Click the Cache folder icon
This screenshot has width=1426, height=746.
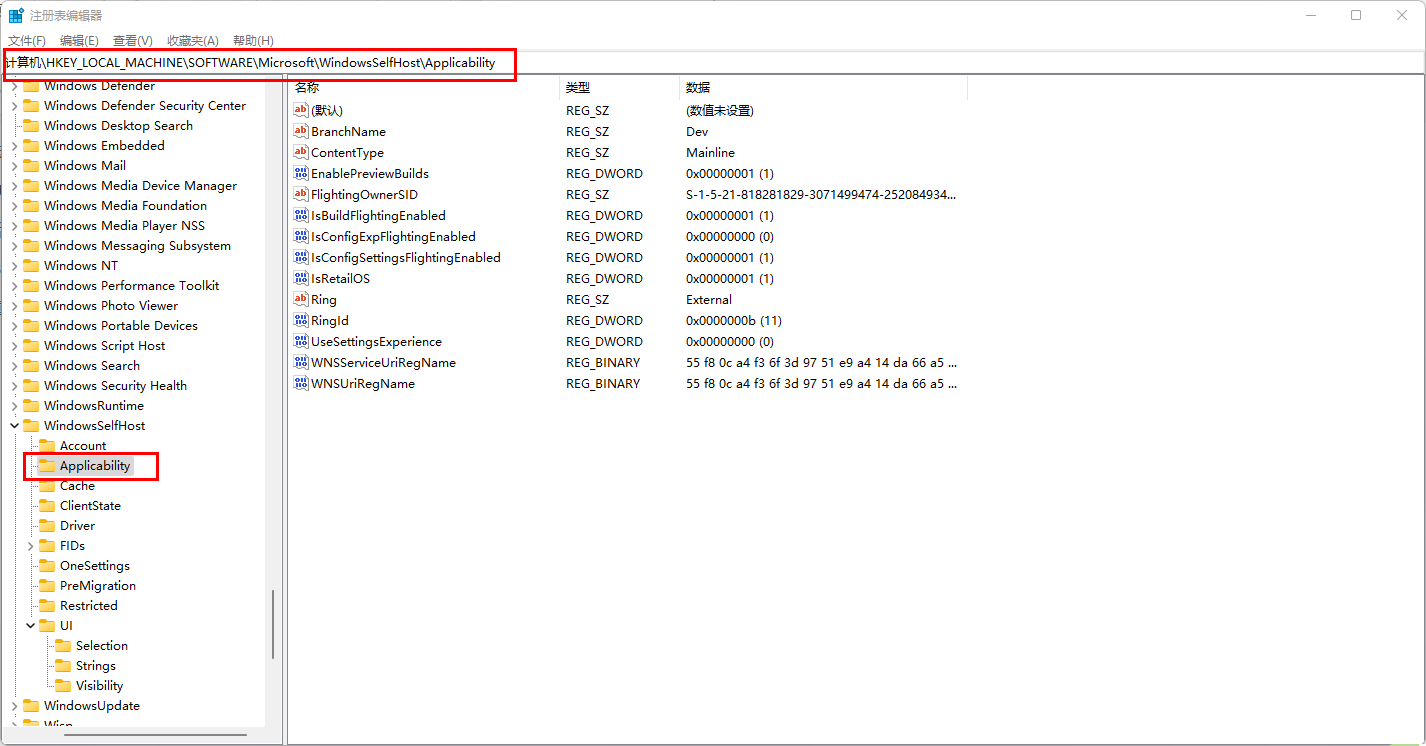[x=47, y=485]
